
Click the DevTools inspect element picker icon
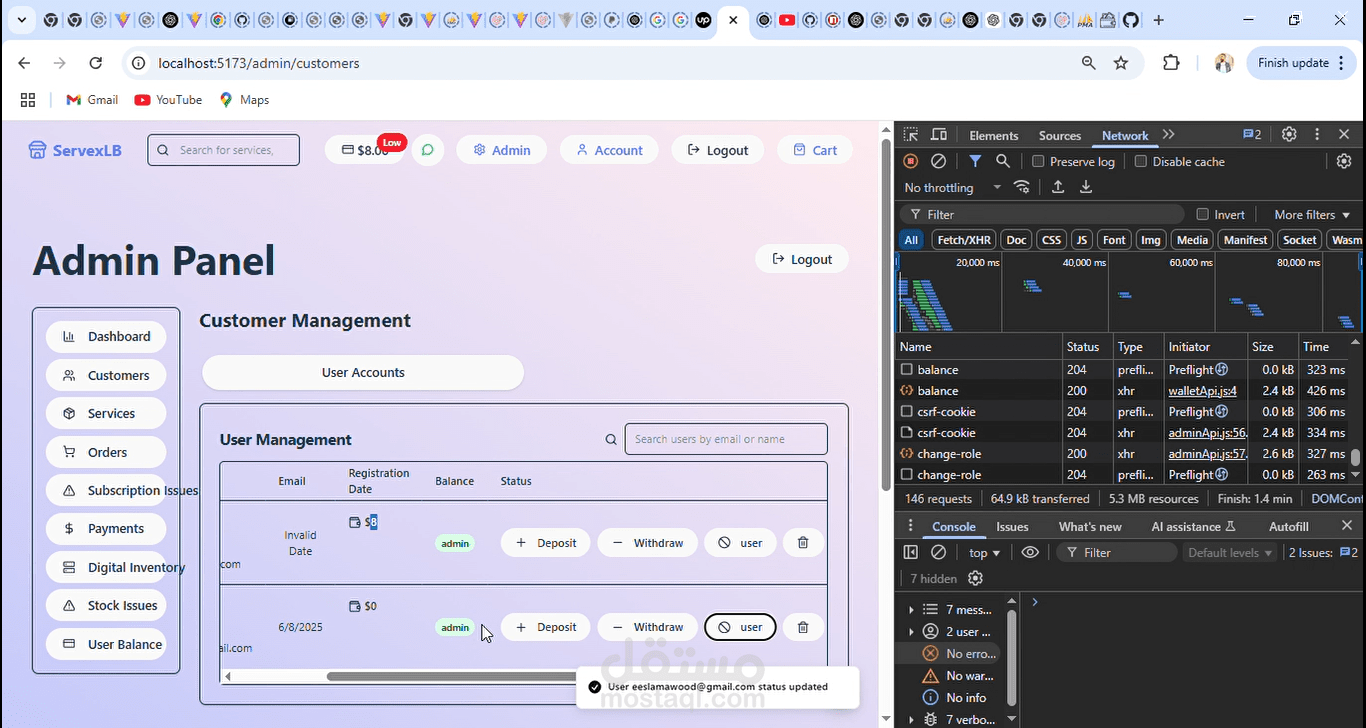tap(910, 135)
